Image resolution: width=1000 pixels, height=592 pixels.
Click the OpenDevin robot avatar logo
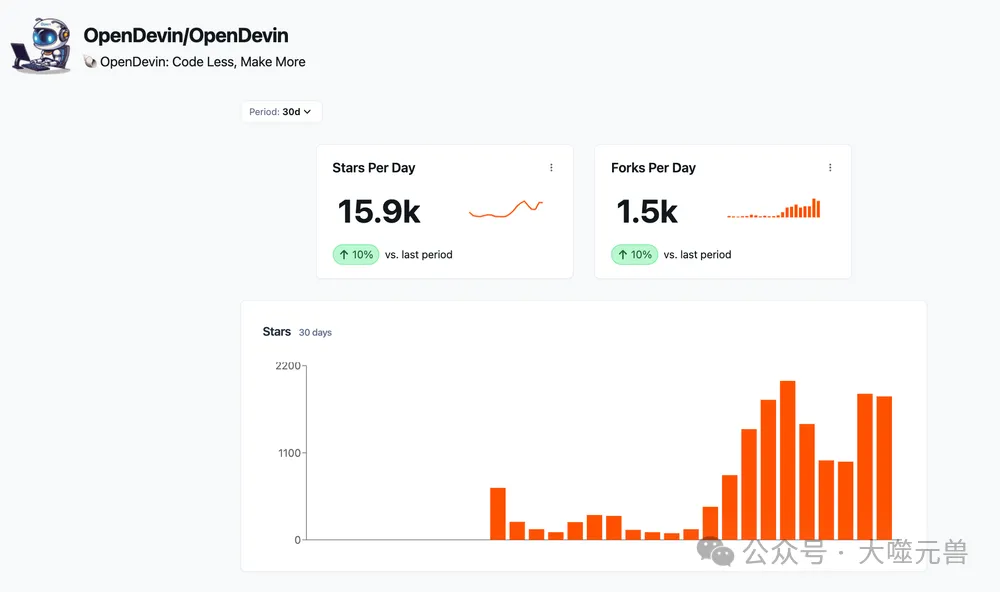click(41, 45)
